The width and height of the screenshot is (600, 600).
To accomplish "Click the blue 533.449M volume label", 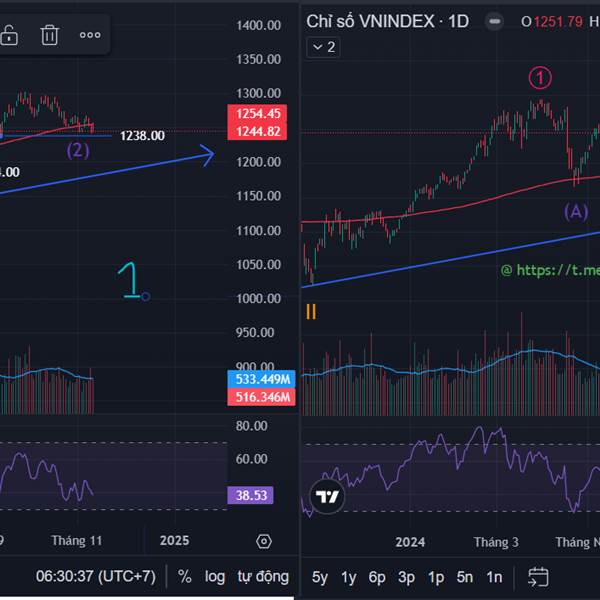I will click(262, 379).
